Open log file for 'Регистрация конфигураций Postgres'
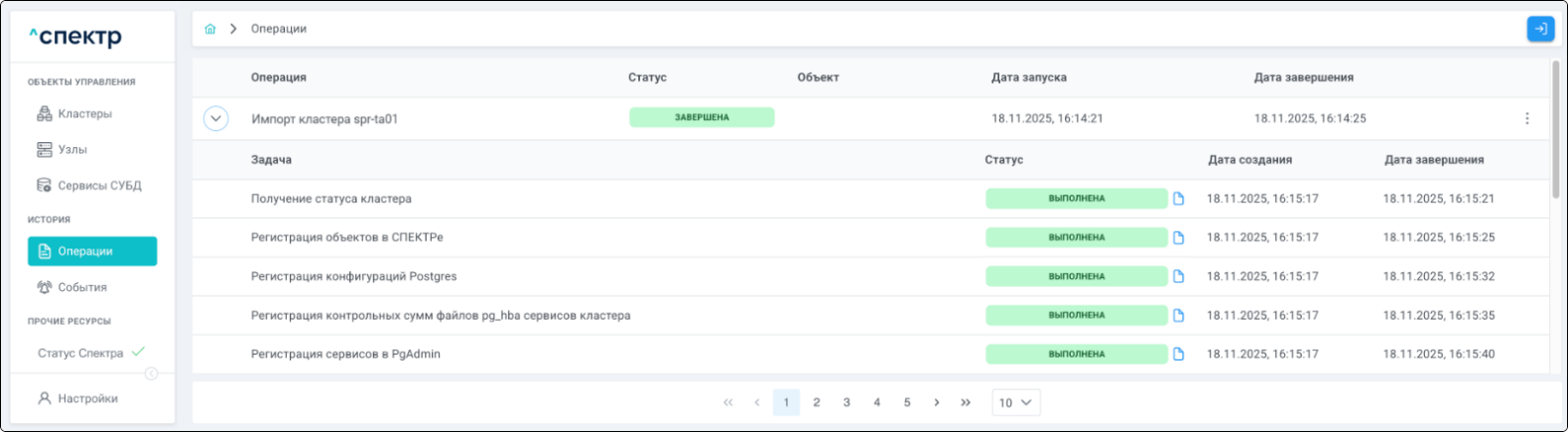1568x432 pixels. (x=1179, y=276)
